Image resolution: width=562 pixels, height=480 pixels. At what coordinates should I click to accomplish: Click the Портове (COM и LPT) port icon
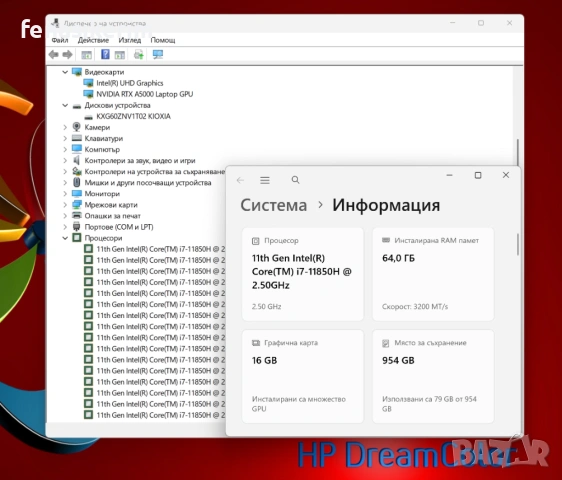[x=76, y=227]
